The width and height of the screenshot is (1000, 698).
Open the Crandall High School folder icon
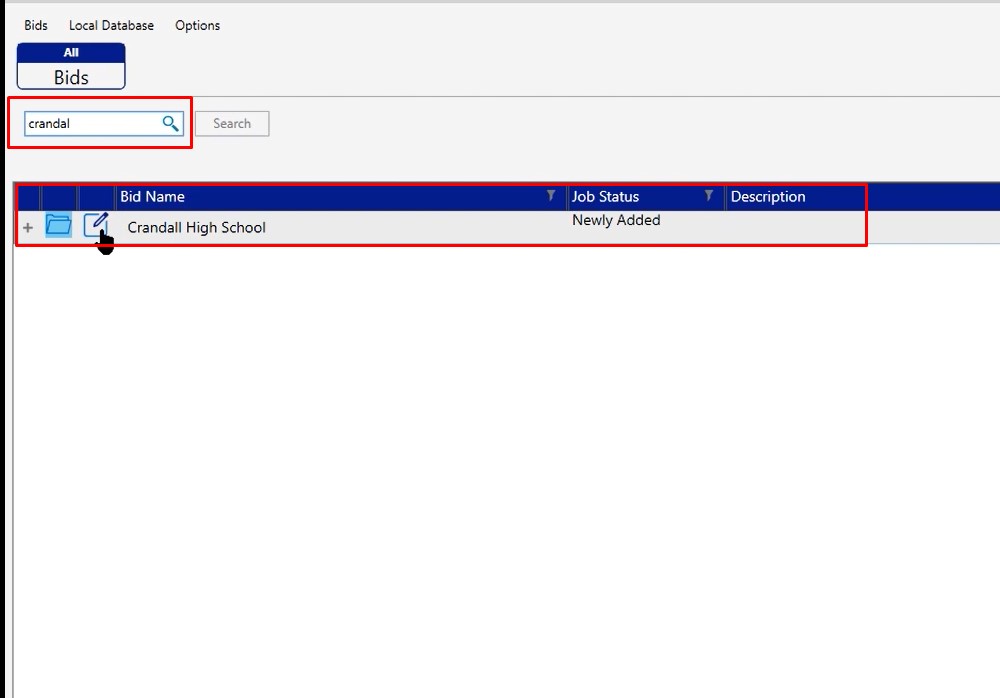pyautogui.click(x=59, y=225)
